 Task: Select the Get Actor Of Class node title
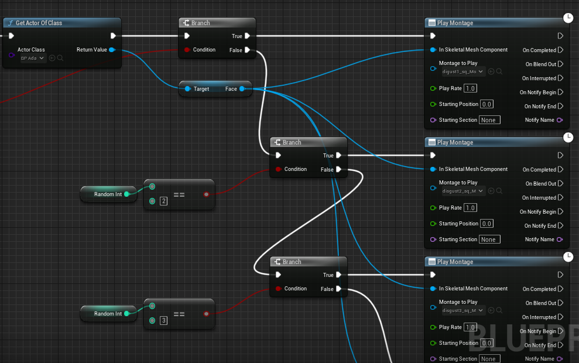click(39, 23)
